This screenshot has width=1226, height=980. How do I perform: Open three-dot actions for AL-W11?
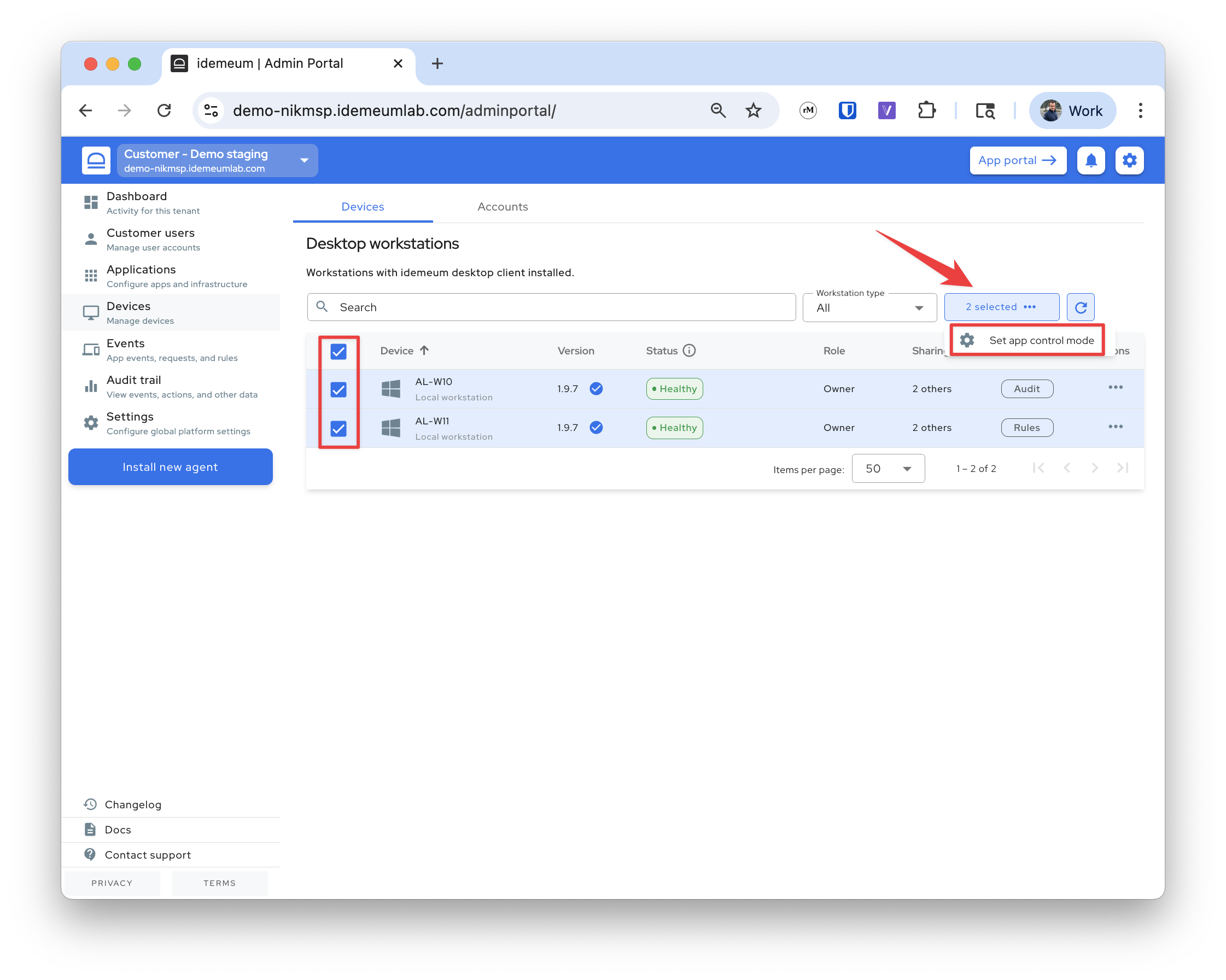point(1115,427)
